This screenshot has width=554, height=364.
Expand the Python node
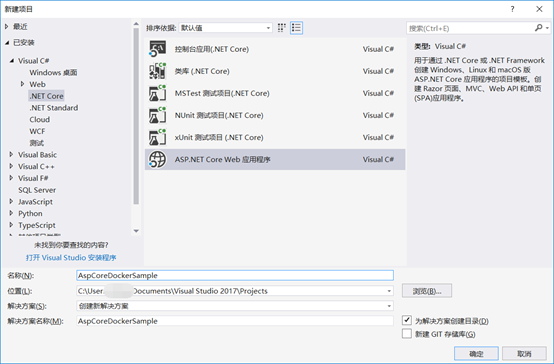[11, 213]
